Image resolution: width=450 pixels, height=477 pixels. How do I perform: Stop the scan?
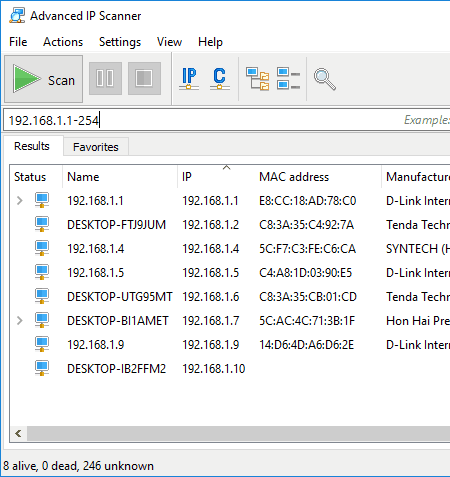(x=144, y=79)
